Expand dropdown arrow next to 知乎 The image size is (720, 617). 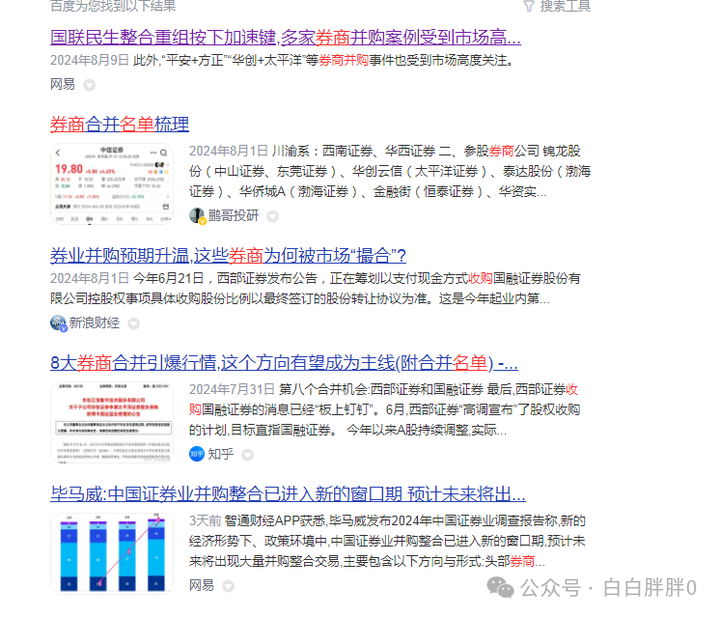tap(248, 455)
